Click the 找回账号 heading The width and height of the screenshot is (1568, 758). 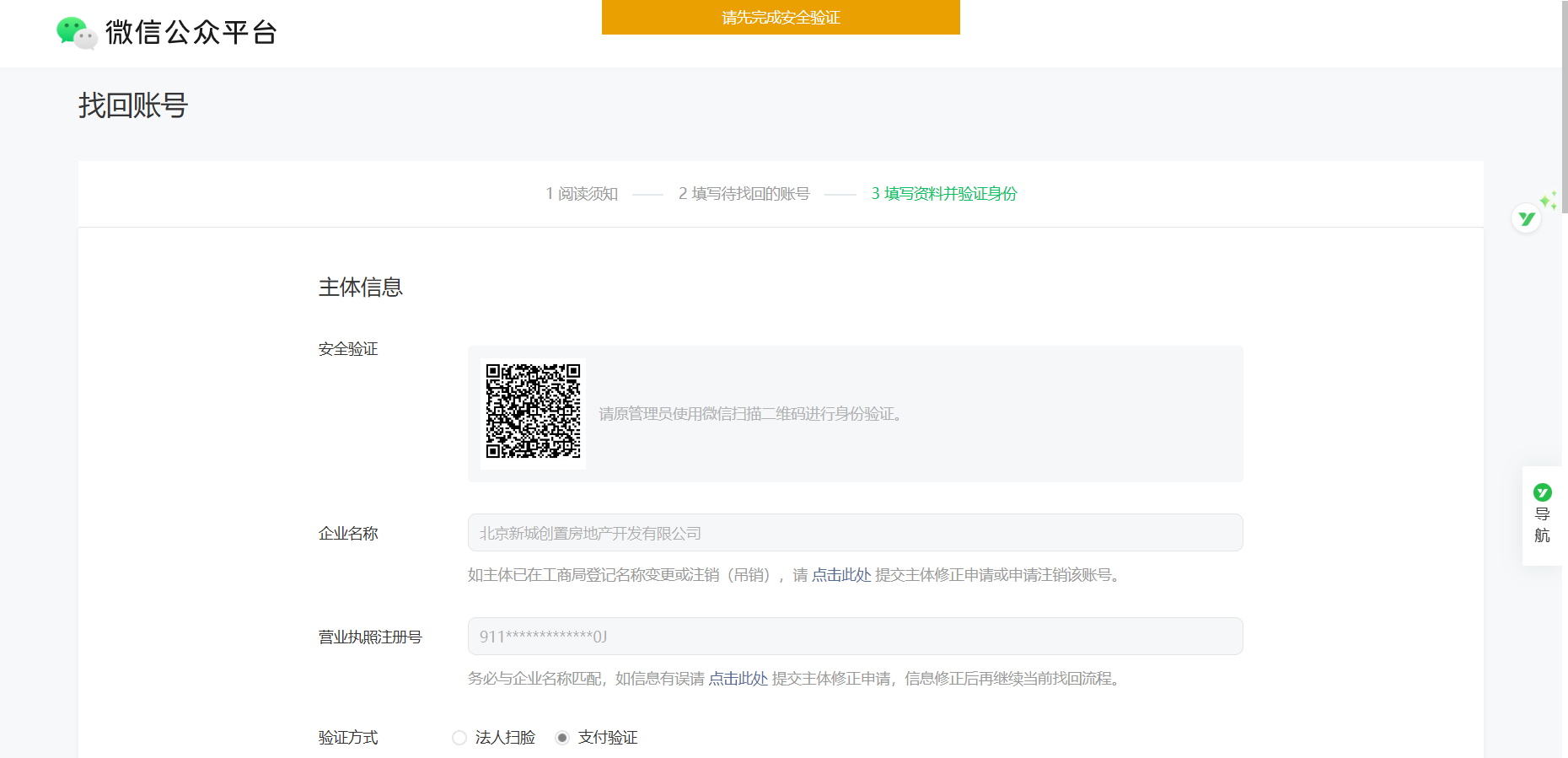click(133, 106)
